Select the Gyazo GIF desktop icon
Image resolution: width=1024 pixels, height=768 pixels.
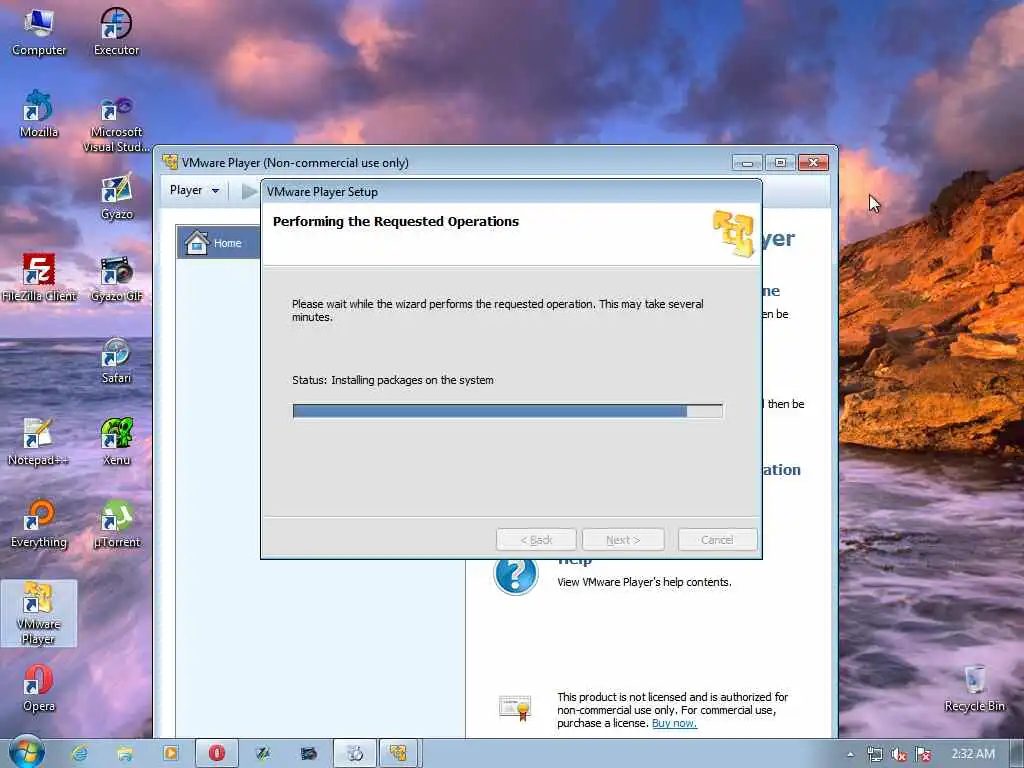[x=116, y=279]
